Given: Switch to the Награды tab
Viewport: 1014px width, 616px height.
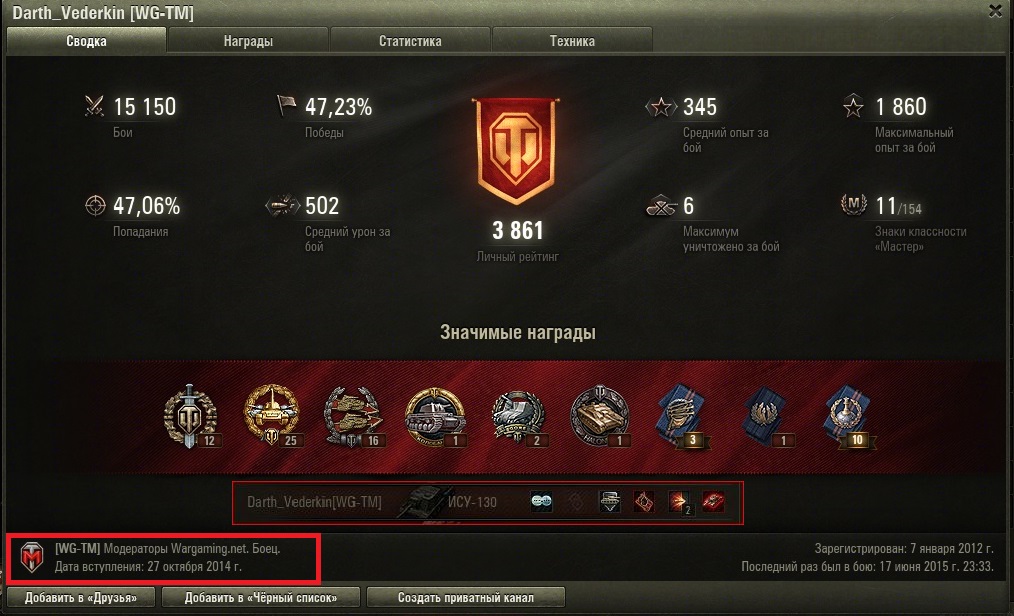Looking at the screenshot, I should (248, 41).
